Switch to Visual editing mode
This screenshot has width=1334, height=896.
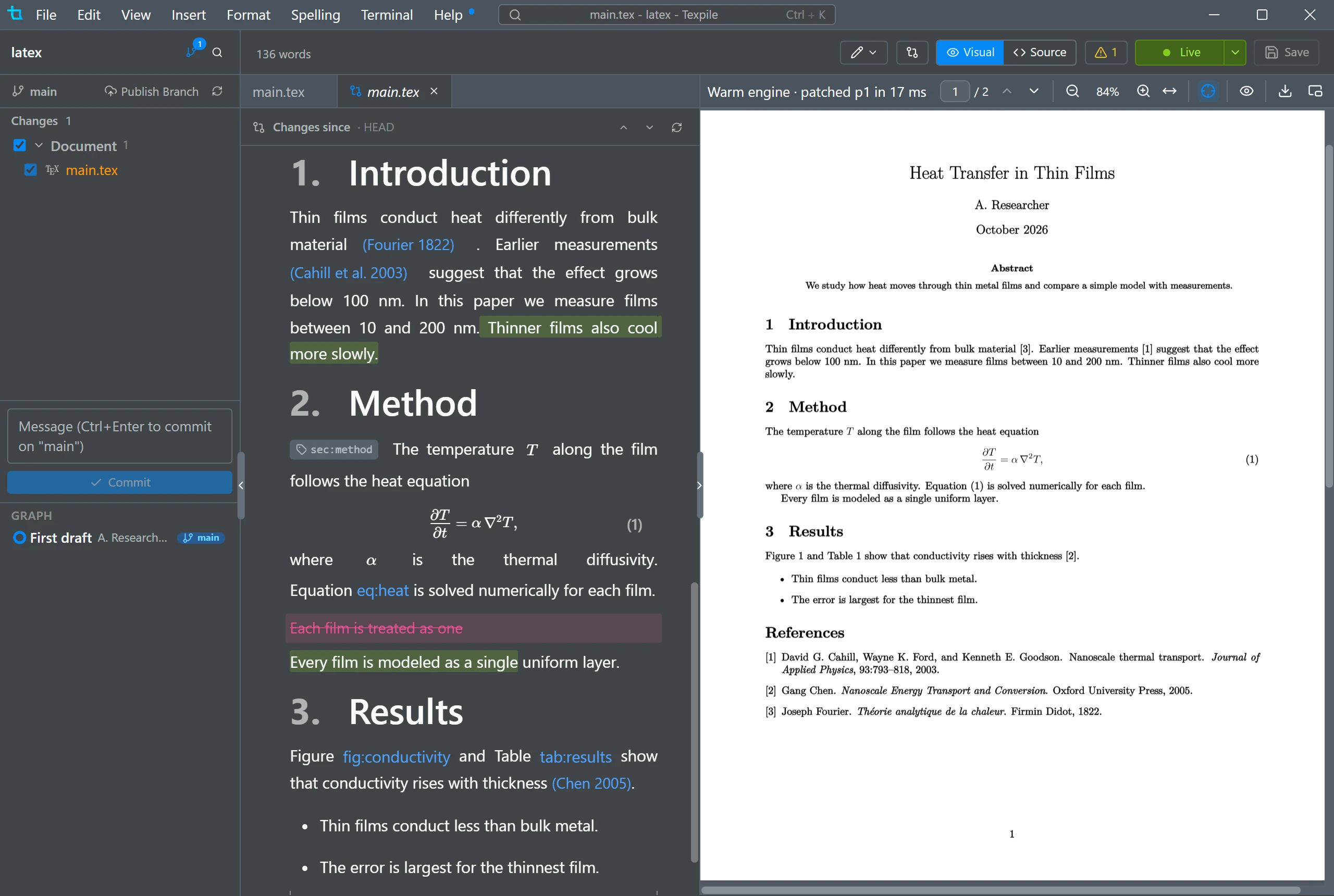click(x=970, y=53)
